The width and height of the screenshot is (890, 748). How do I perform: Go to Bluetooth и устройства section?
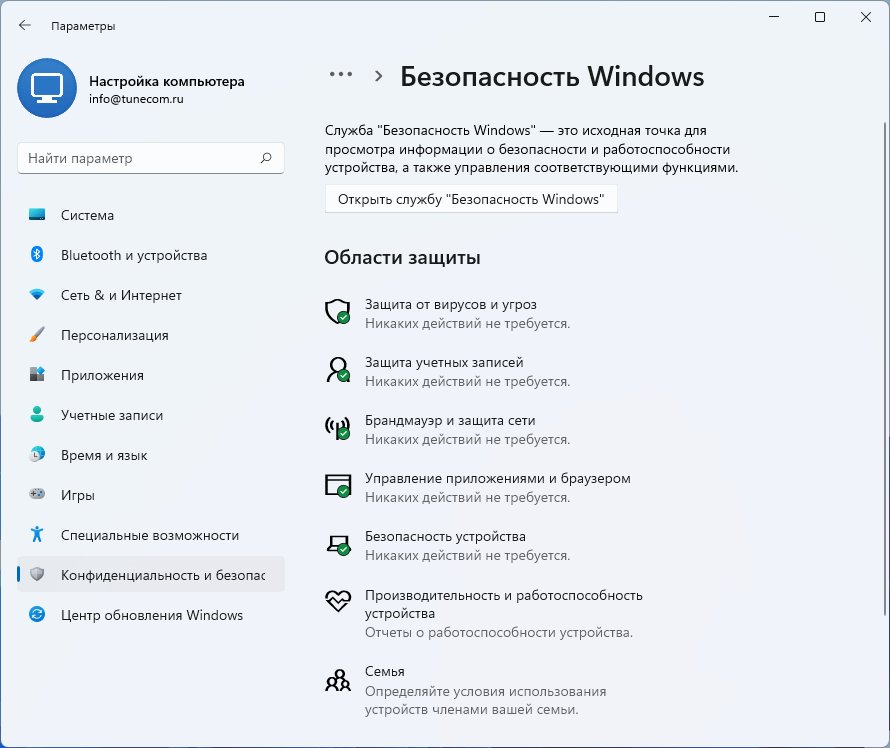(133, 255)
